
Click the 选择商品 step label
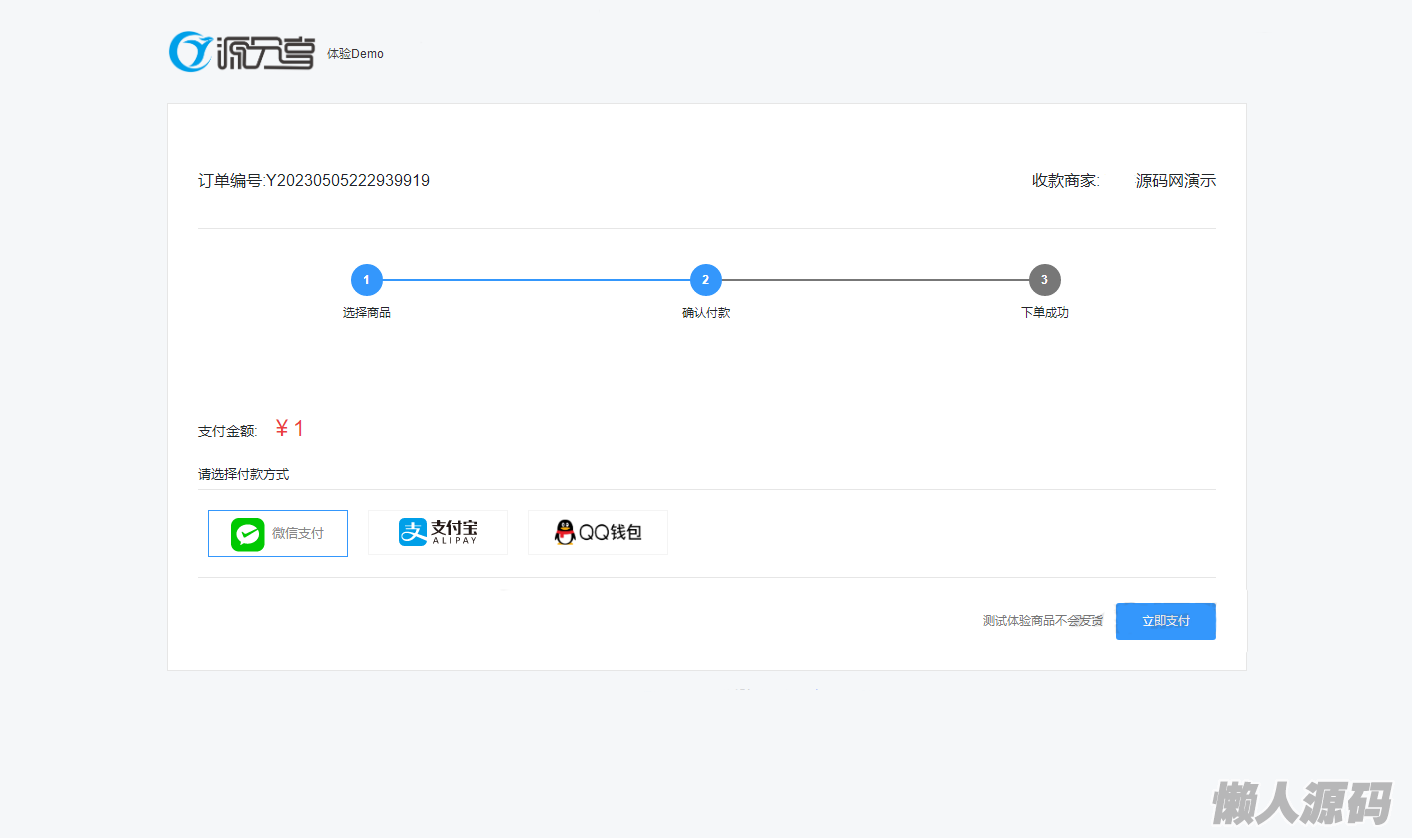[x=367, y=313]
